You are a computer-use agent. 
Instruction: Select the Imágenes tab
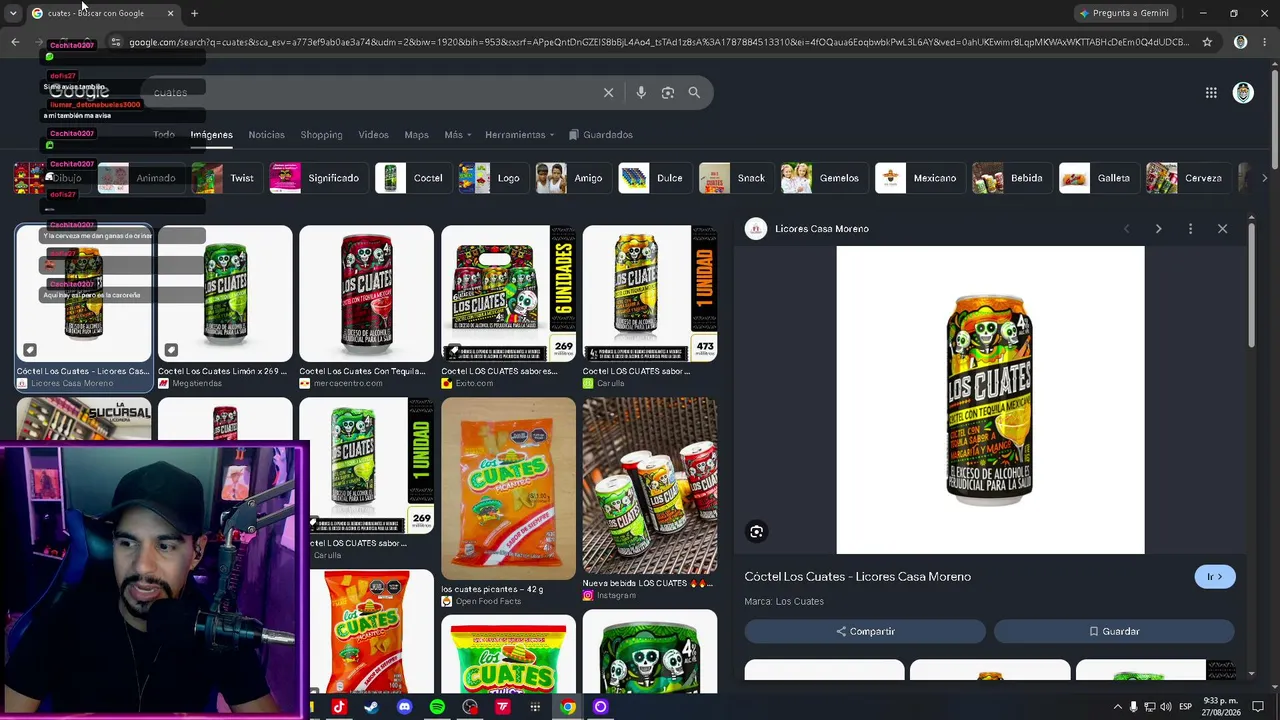(x=211, y=135)
